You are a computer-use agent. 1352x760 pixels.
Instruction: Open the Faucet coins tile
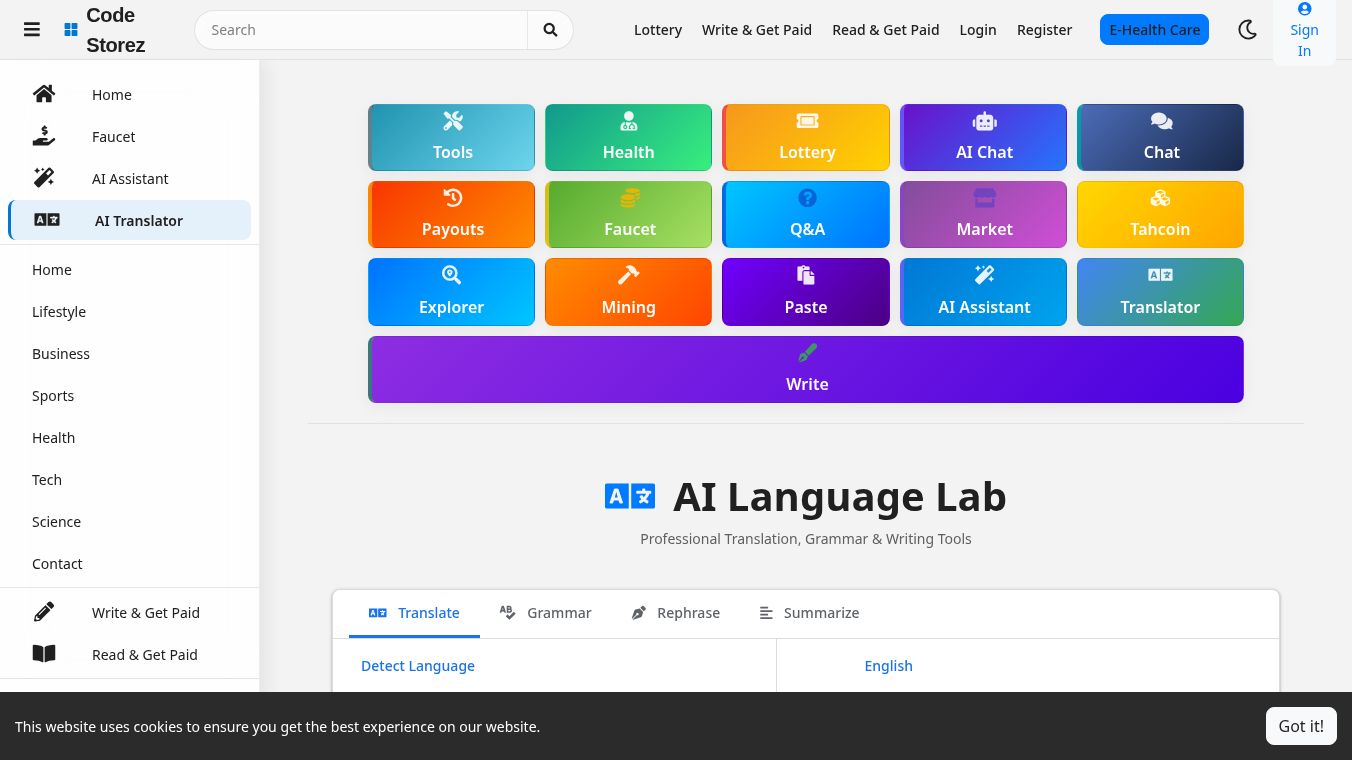pos(628,214)
